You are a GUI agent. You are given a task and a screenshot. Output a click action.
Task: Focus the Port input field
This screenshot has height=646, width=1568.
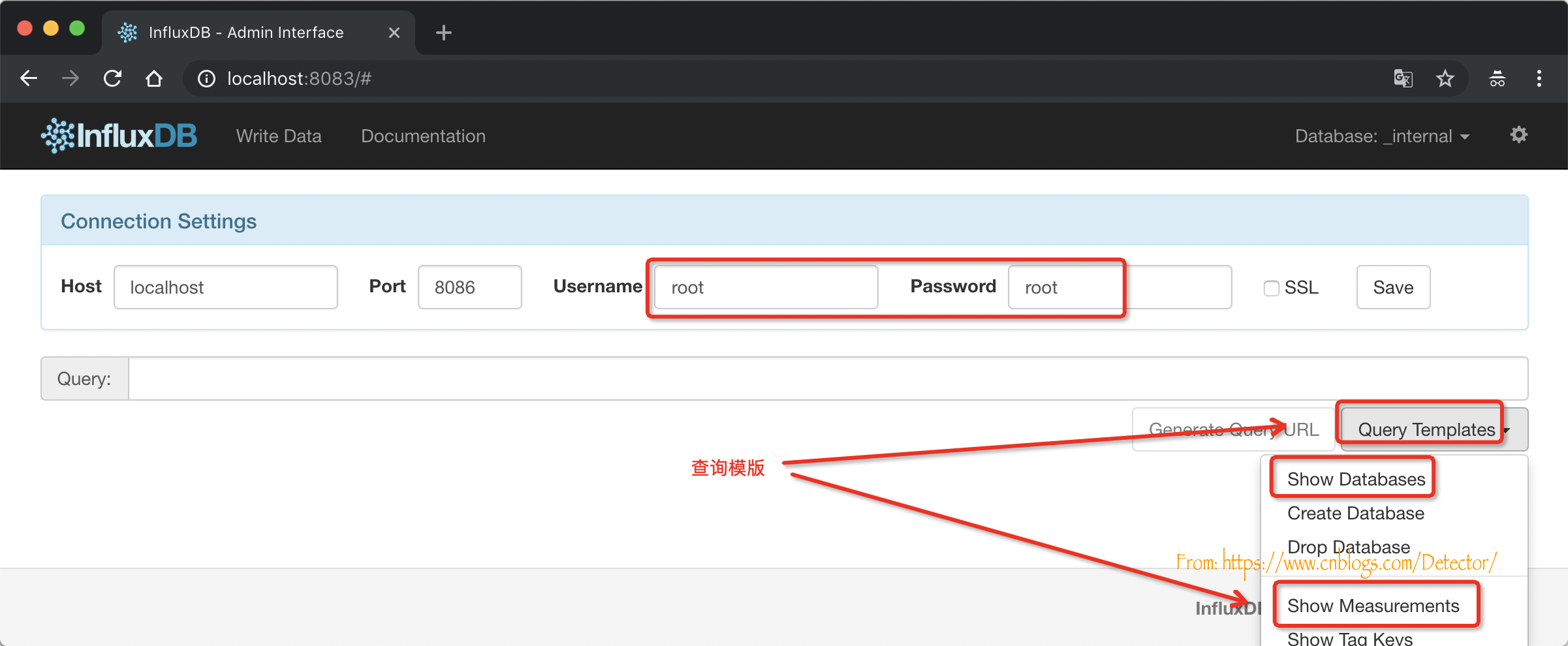point(469,287)
